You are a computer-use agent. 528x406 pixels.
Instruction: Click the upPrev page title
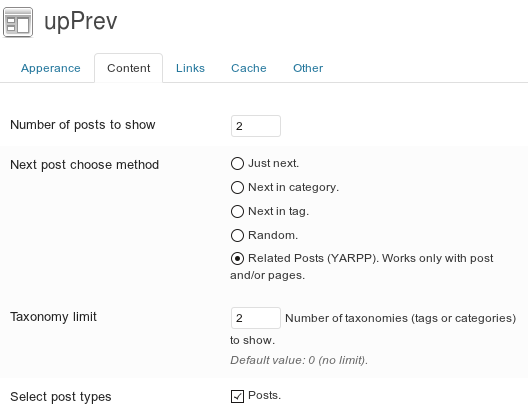pyautogui.click(x=80, y=22)
